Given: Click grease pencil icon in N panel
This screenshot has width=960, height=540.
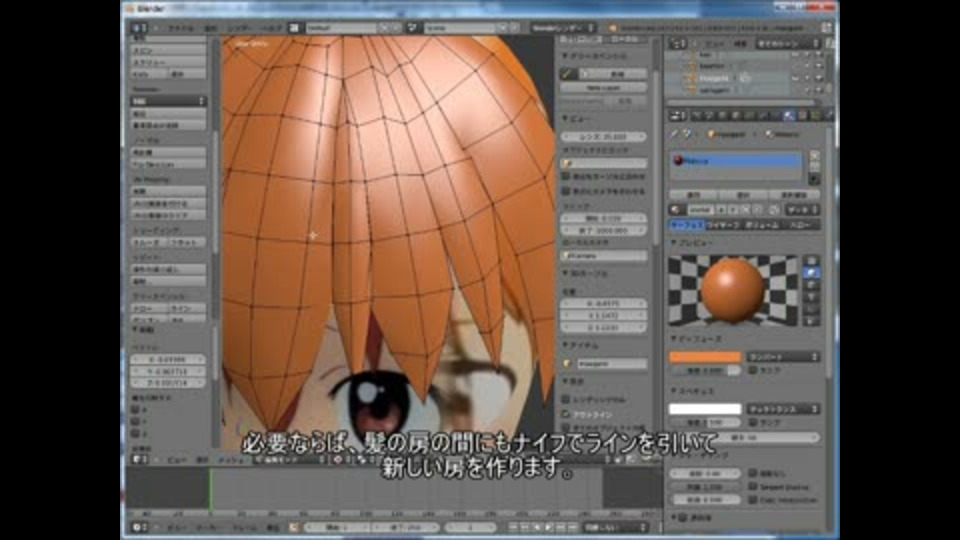Looking at the screenshot, I should (568, 73).
